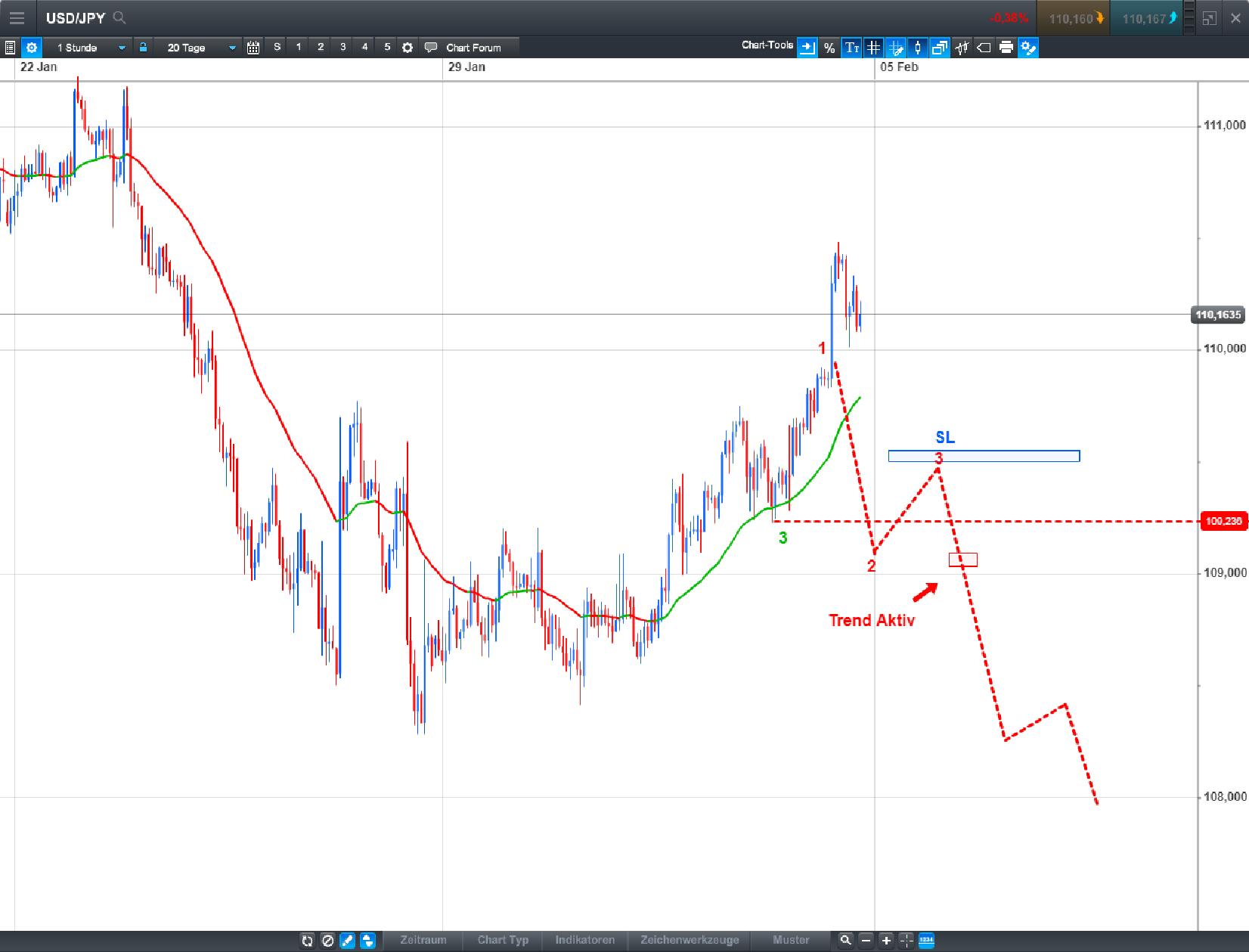Click the printer icon to print chart
The image size is (1249, 952).
coord(1006,48)
